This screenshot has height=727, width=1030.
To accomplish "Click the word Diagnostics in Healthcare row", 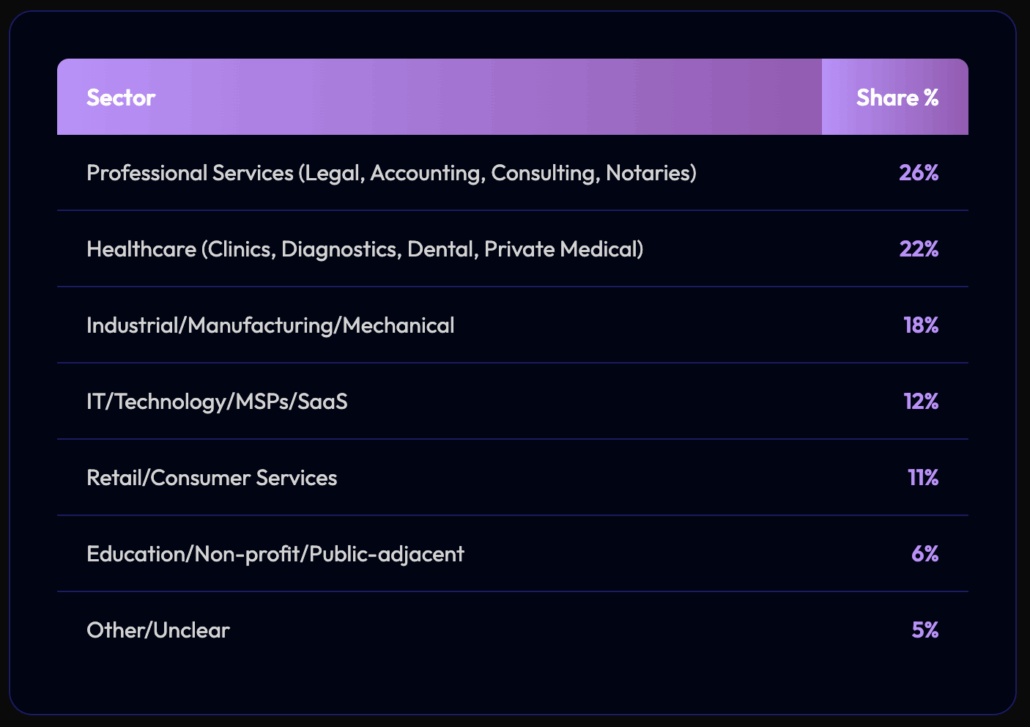I will point(338,249).
